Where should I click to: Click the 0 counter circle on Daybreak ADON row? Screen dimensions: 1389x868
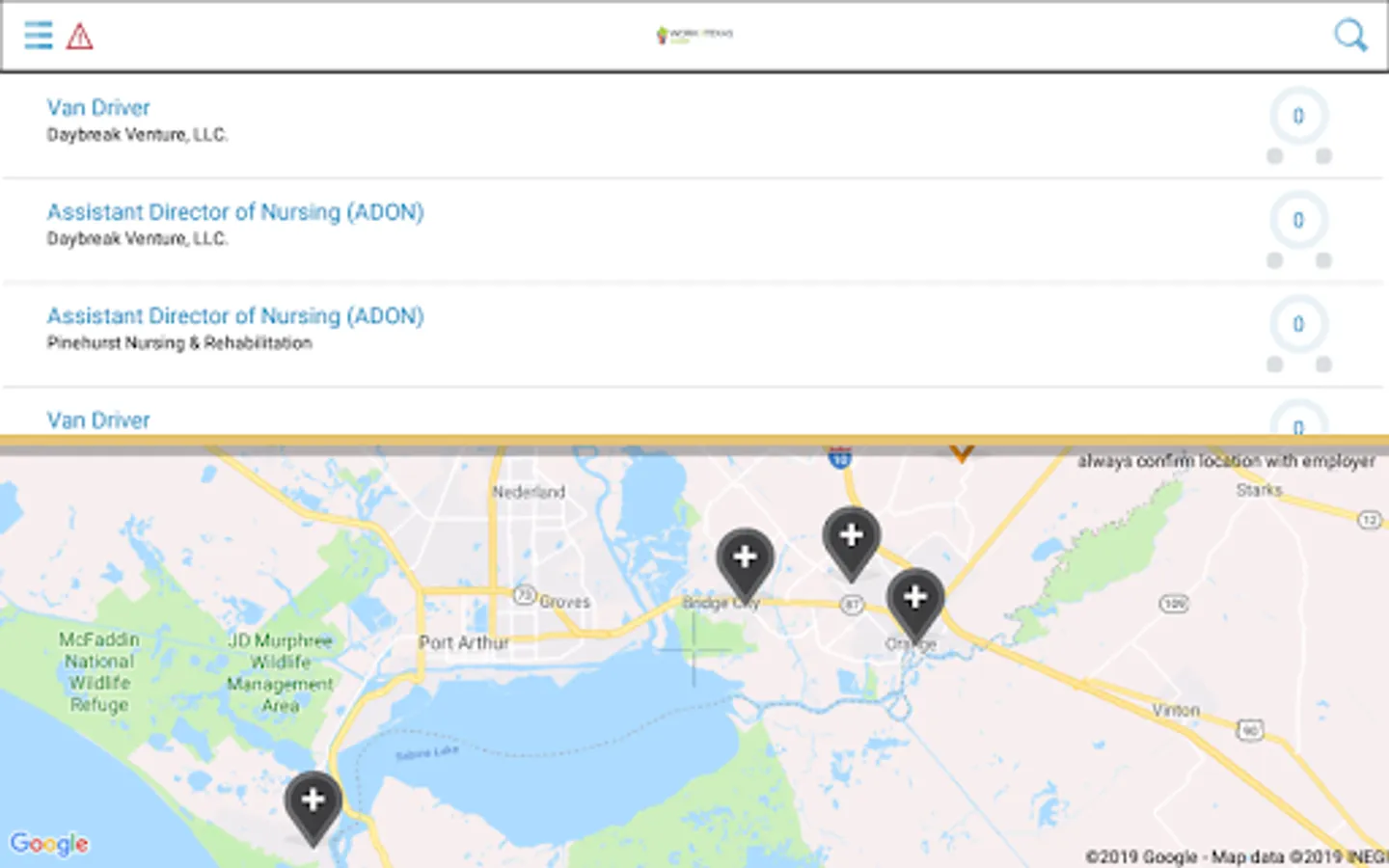(1298, 220)
